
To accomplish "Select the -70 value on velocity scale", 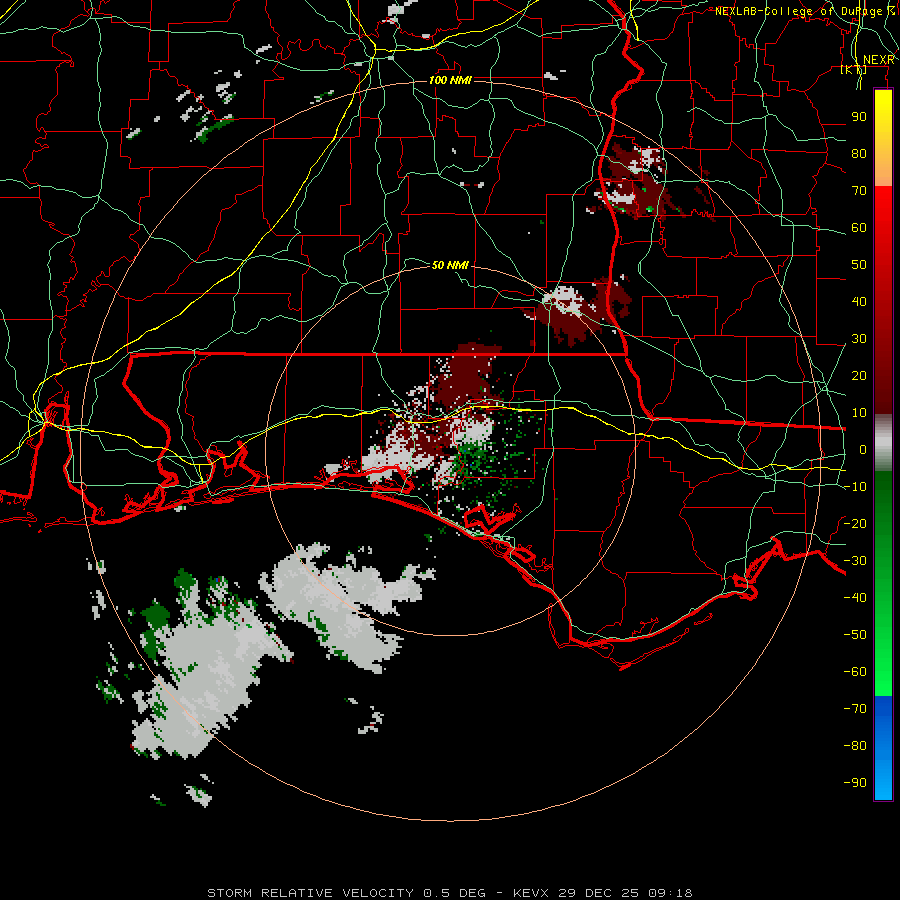I will [x=855, y=708].
